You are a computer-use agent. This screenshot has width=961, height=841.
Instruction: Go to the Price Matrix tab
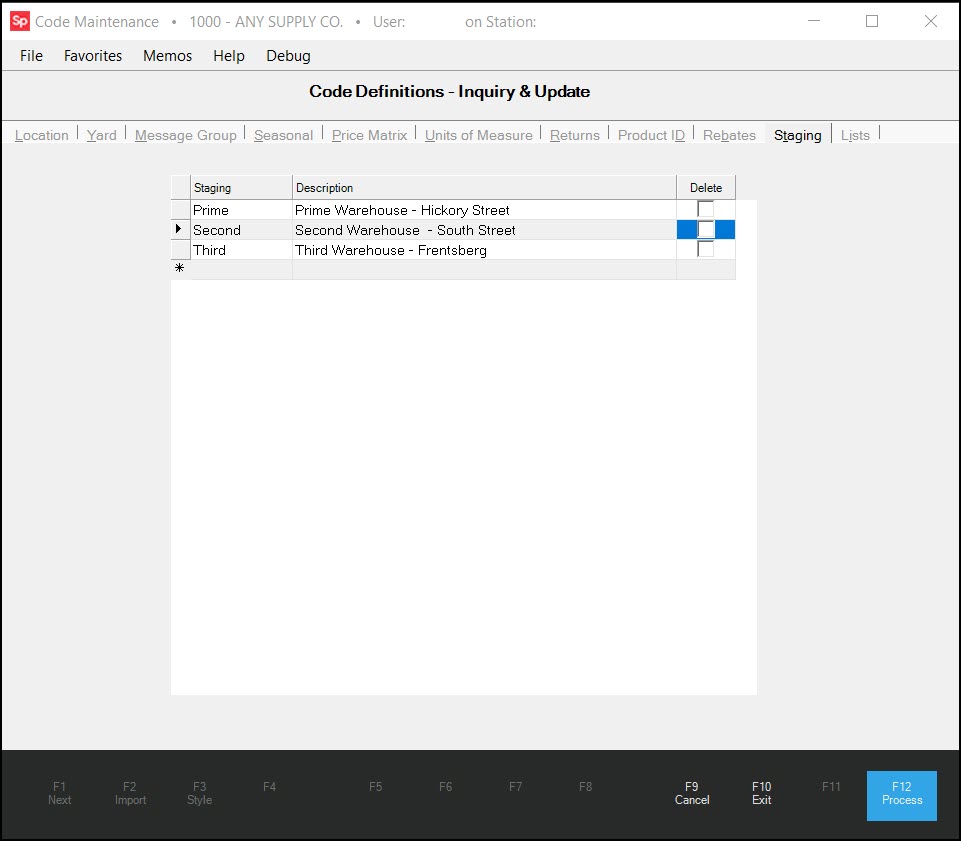[369, 134]
